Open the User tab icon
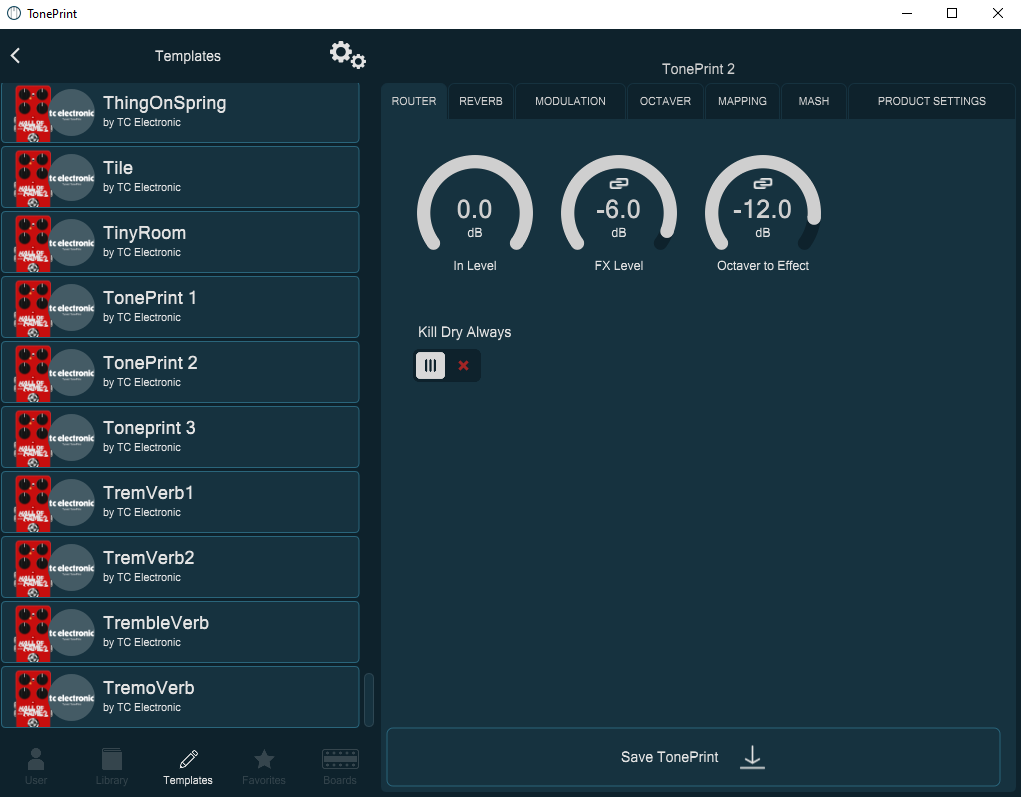The width and height of the screenshot is (1021, 797). (x=36, y=759)
